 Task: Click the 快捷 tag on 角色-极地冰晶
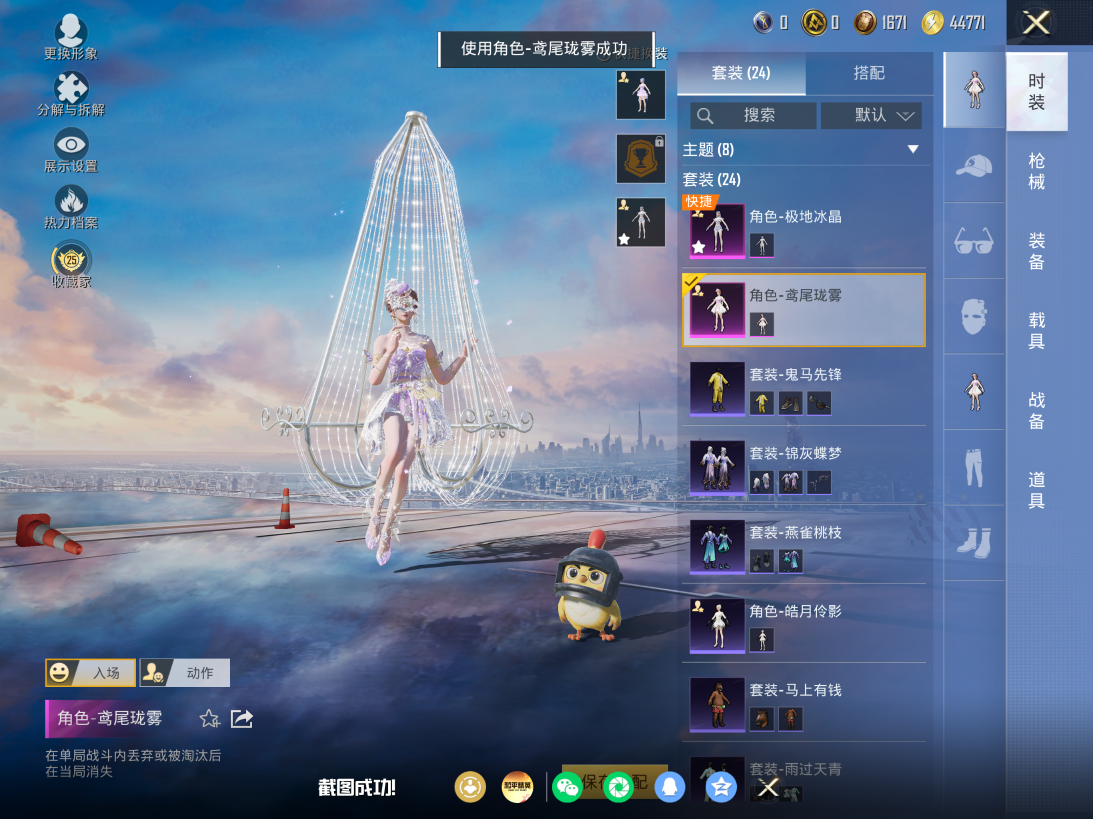(699, 201)
